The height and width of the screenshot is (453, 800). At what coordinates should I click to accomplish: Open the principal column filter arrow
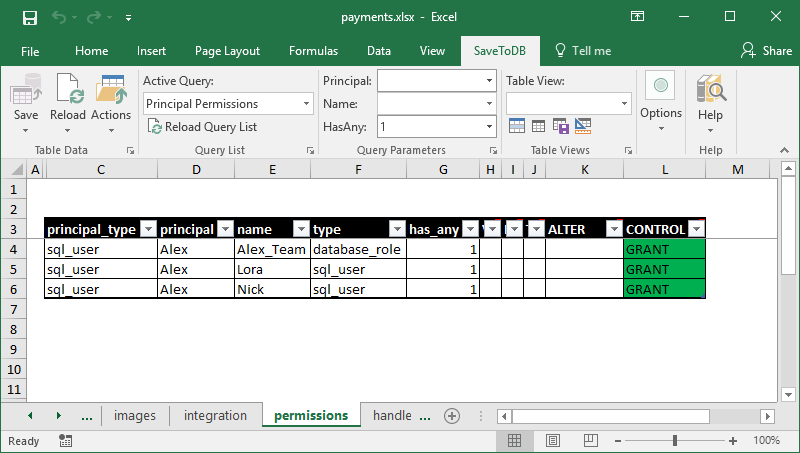[x=225, y=229]
